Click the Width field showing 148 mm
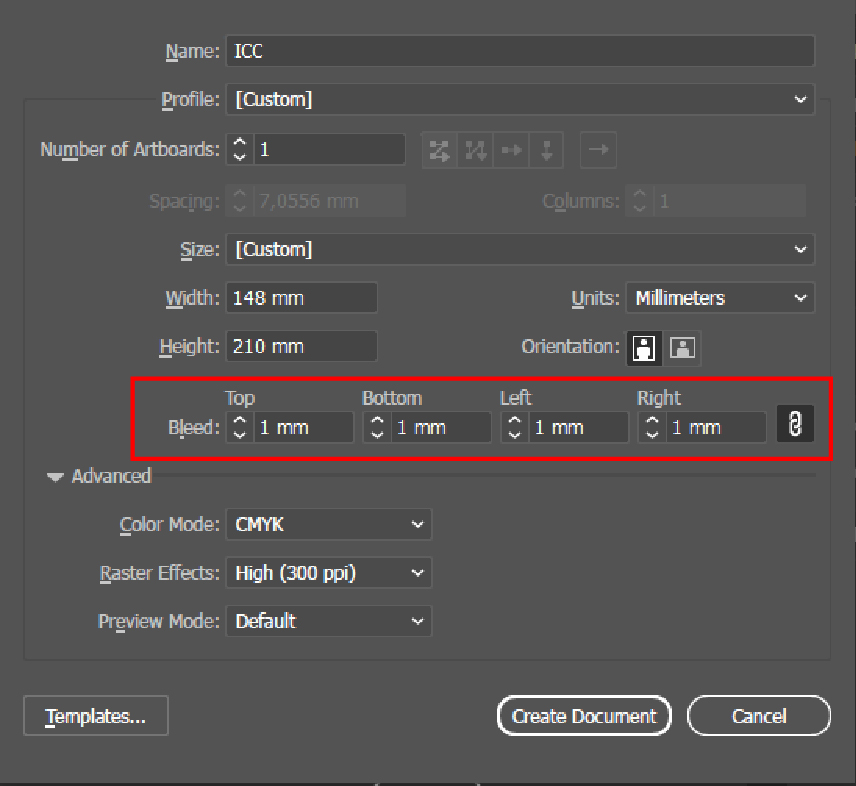This screenshot has width=856, height=786. point(302,298)
